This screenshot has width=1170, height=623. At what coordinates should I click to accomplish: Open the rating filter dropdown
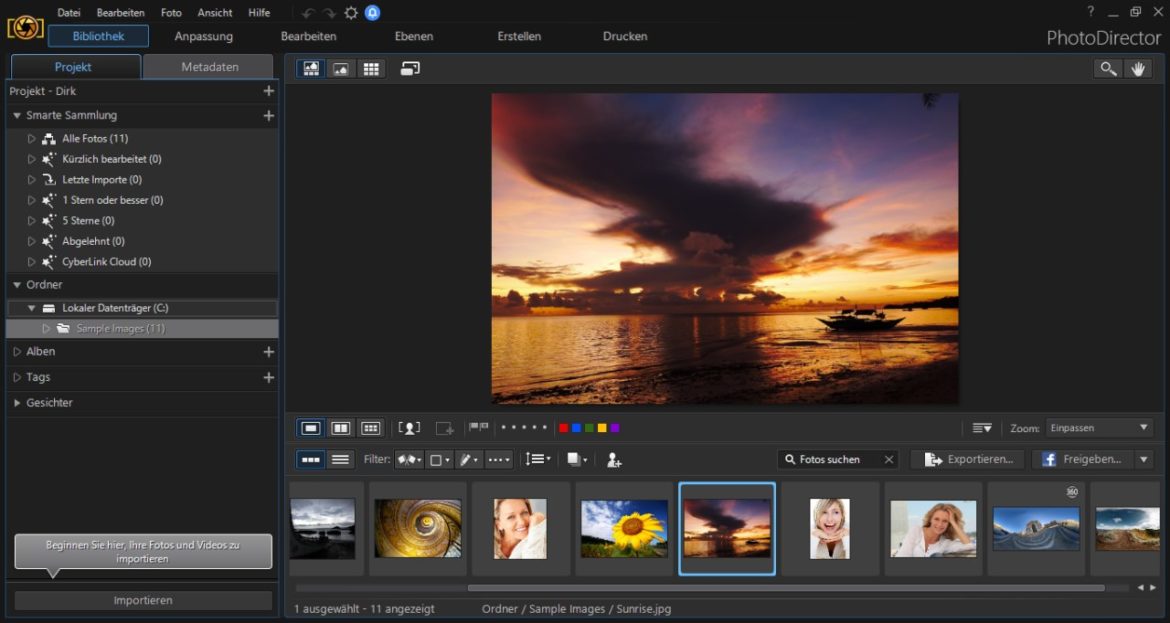tap(499, 460)
